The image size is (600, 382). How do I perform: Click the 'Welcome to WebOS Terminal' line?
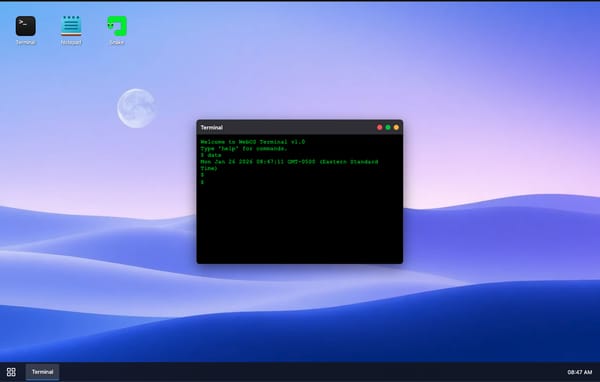tap(253, 142)
